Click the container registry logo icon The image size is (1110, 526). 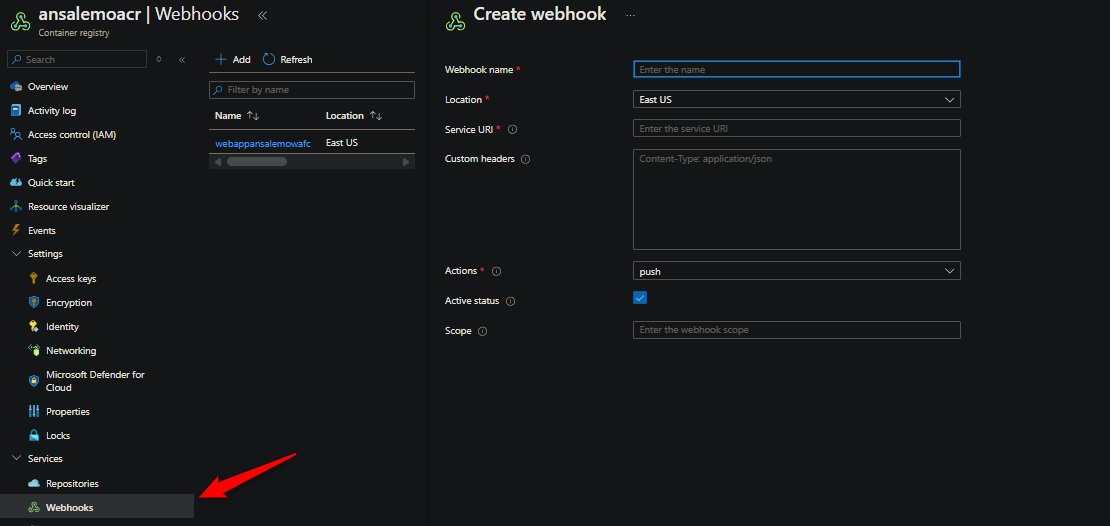pyautogui.click(x=20, y=22)
